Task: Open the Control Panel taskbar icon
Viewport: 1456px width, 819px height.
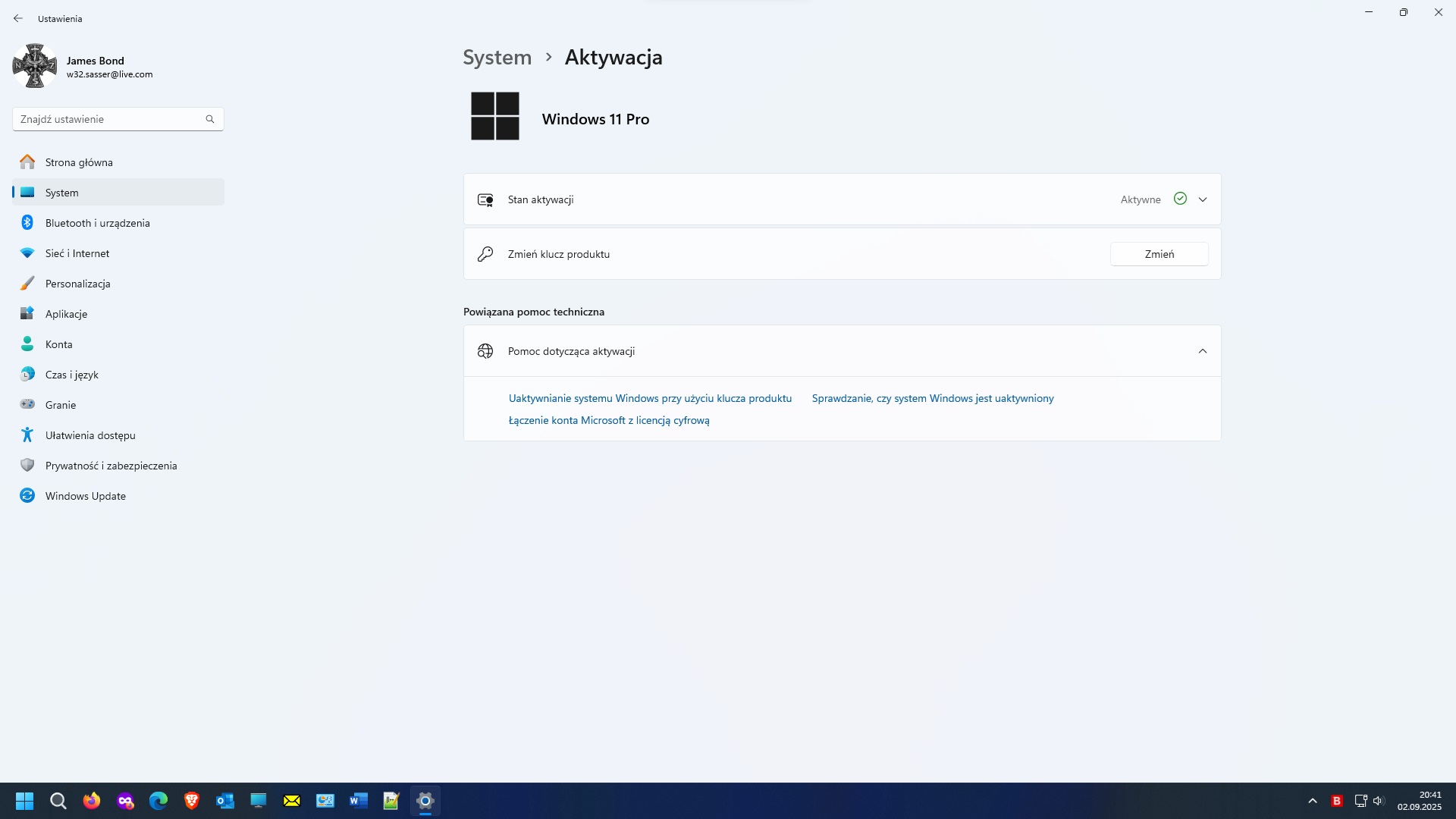Action: (325, 801)
